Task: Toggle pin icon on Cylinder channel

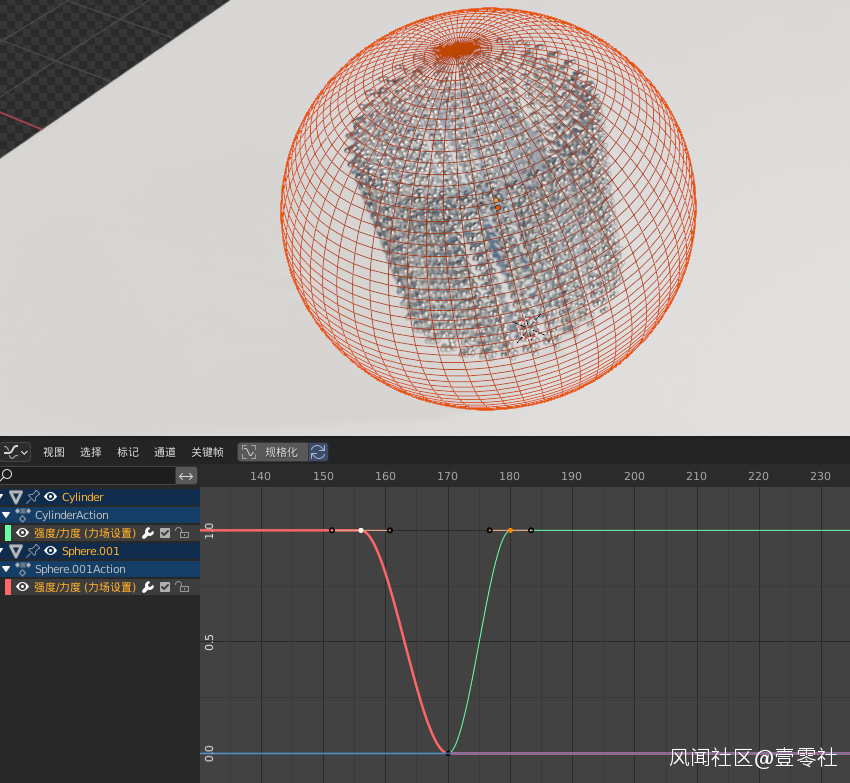Action: click(x=33, y=497)
